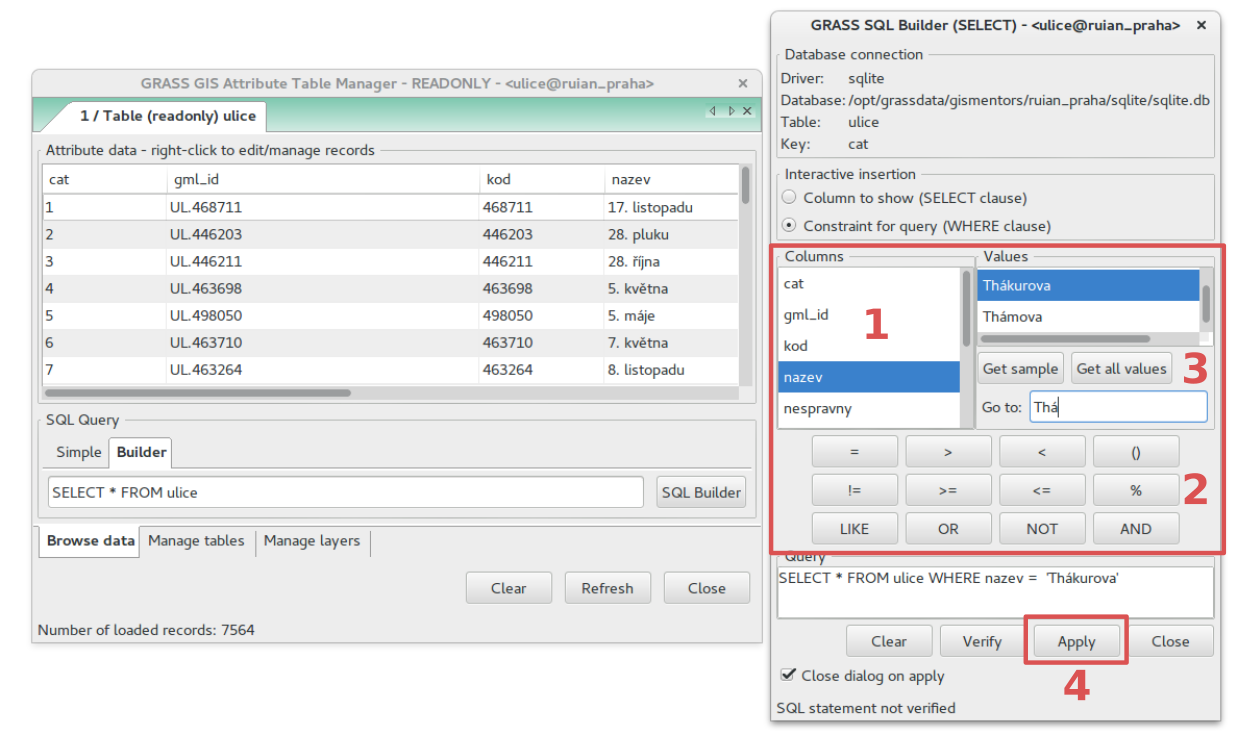Click the Verify button
This screenshot has height=735, width=1238.
[982, 642]
